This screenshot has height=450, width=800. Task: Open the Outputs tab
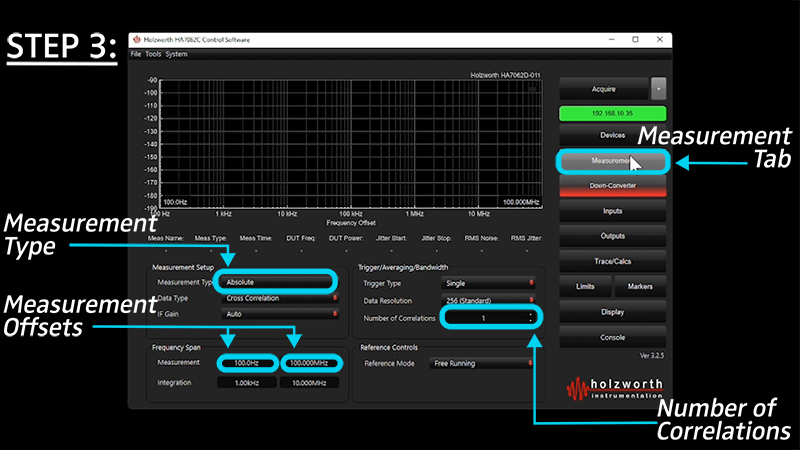click(x=612, y=236)
